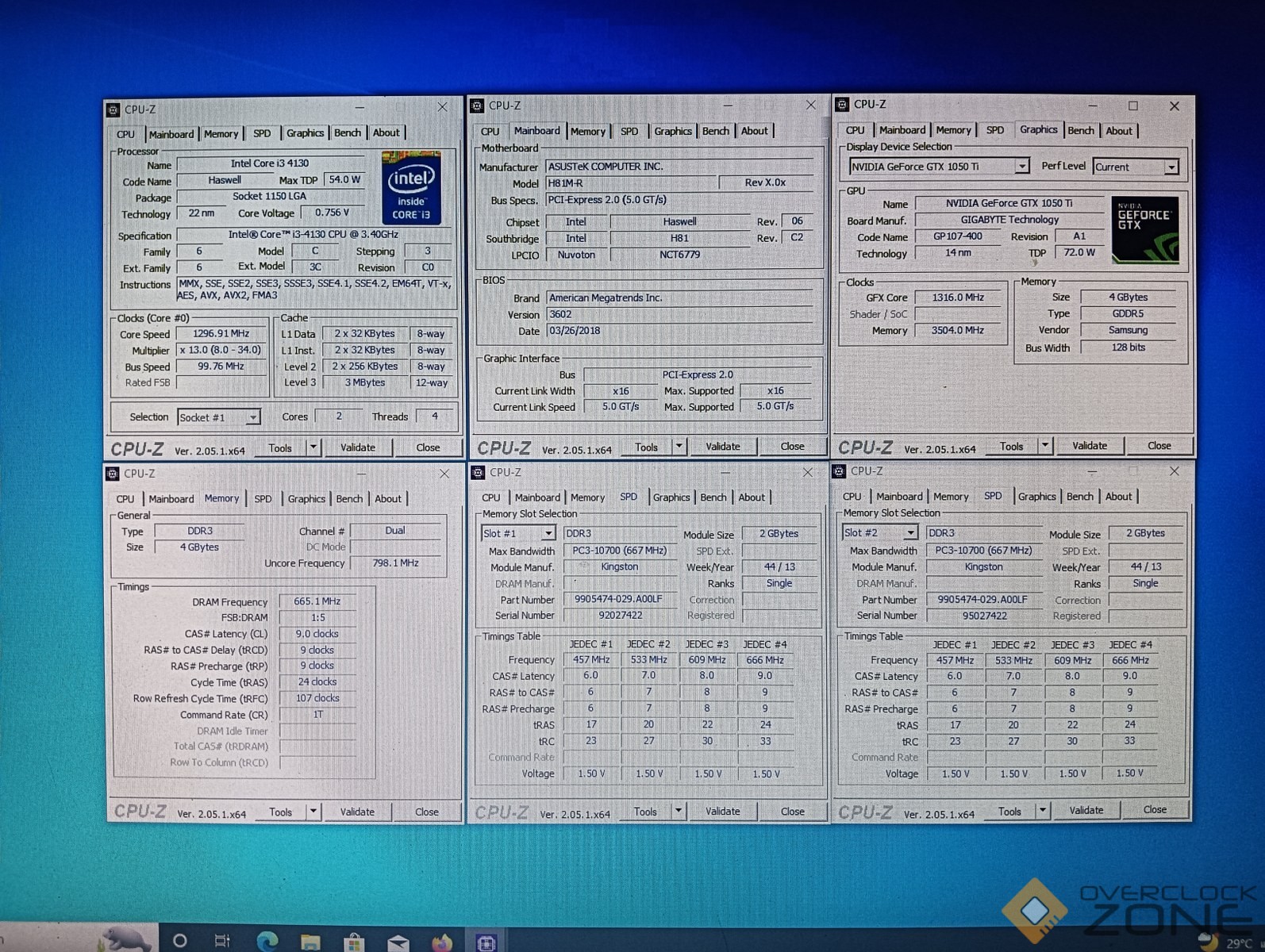Viewport: 1265px width, 952px height.
Task: Open Microsoft Store from the taskbar
Action: 354,942
